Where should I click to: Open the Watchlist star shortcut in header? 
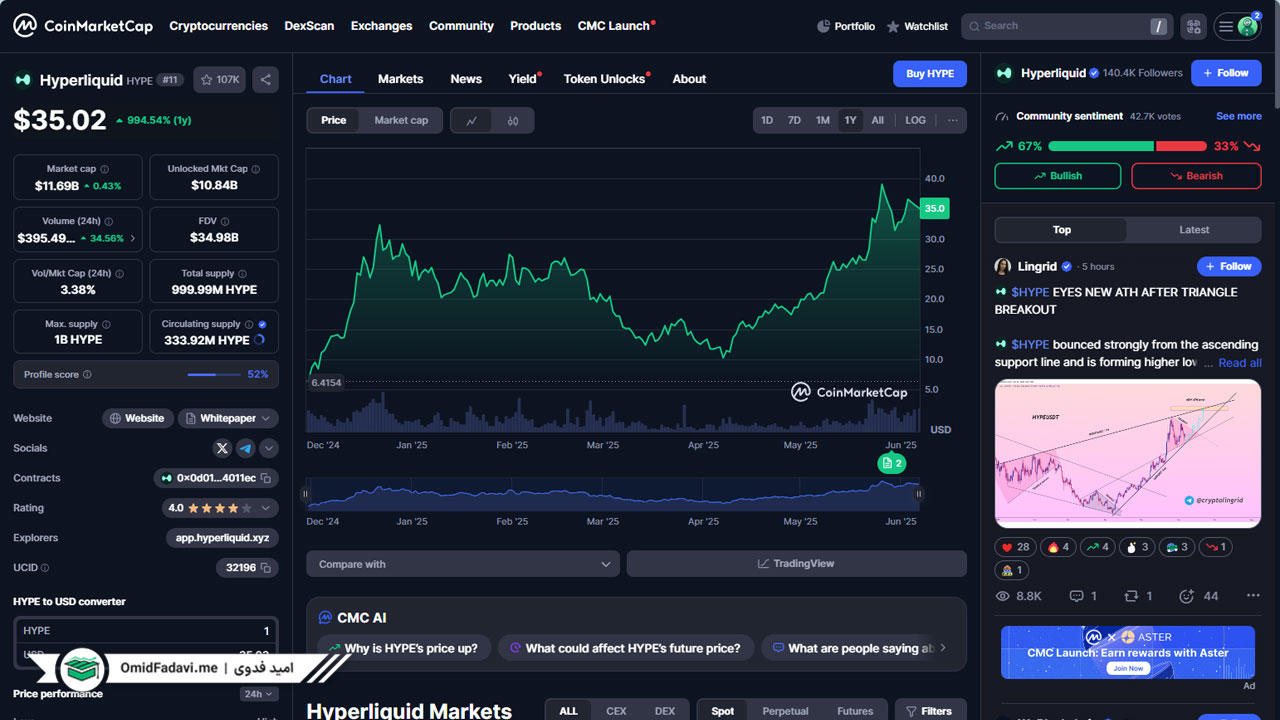pos(917,27)
